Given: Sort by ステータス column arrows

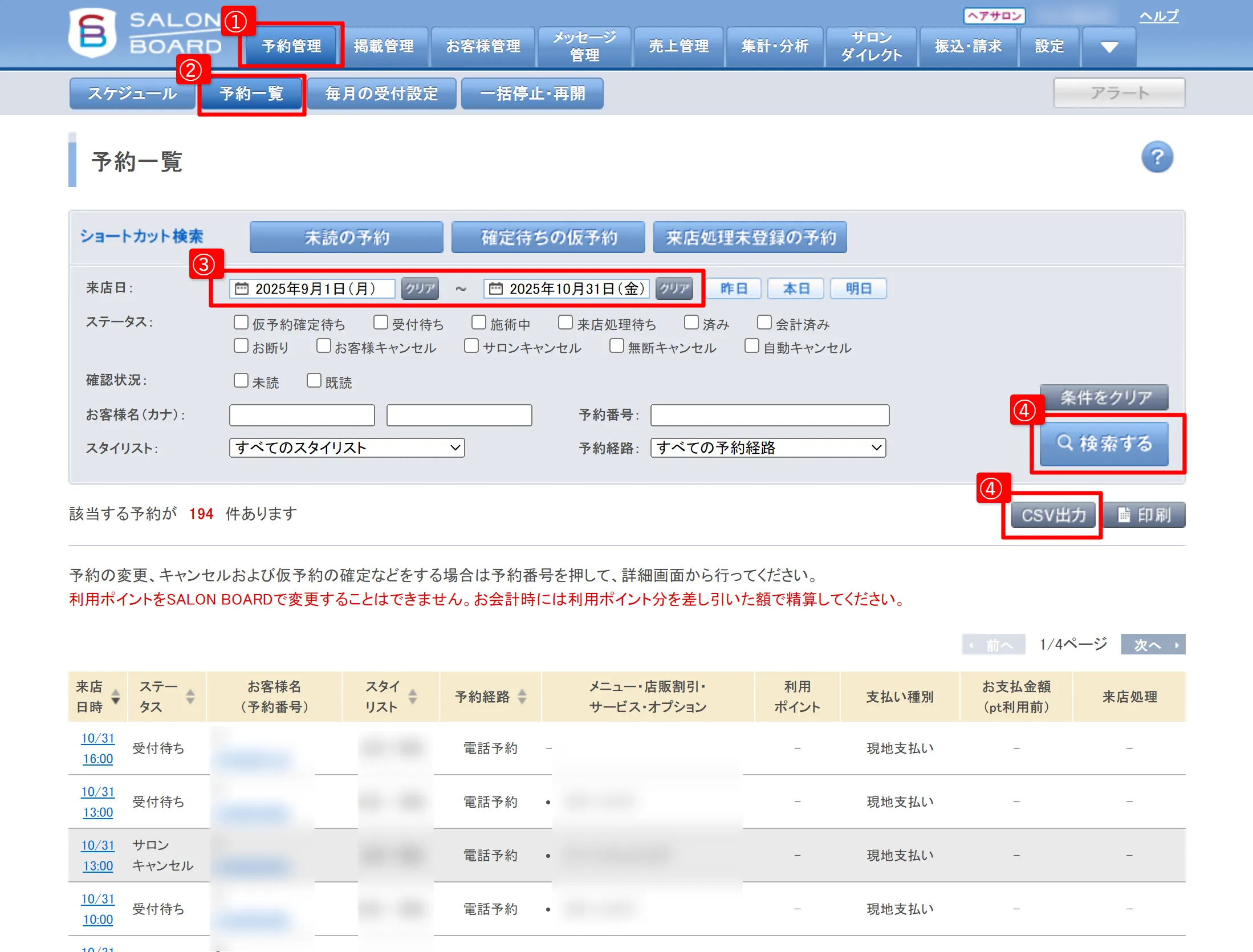Looking at the screenshot, I should (x=190, y=696).
